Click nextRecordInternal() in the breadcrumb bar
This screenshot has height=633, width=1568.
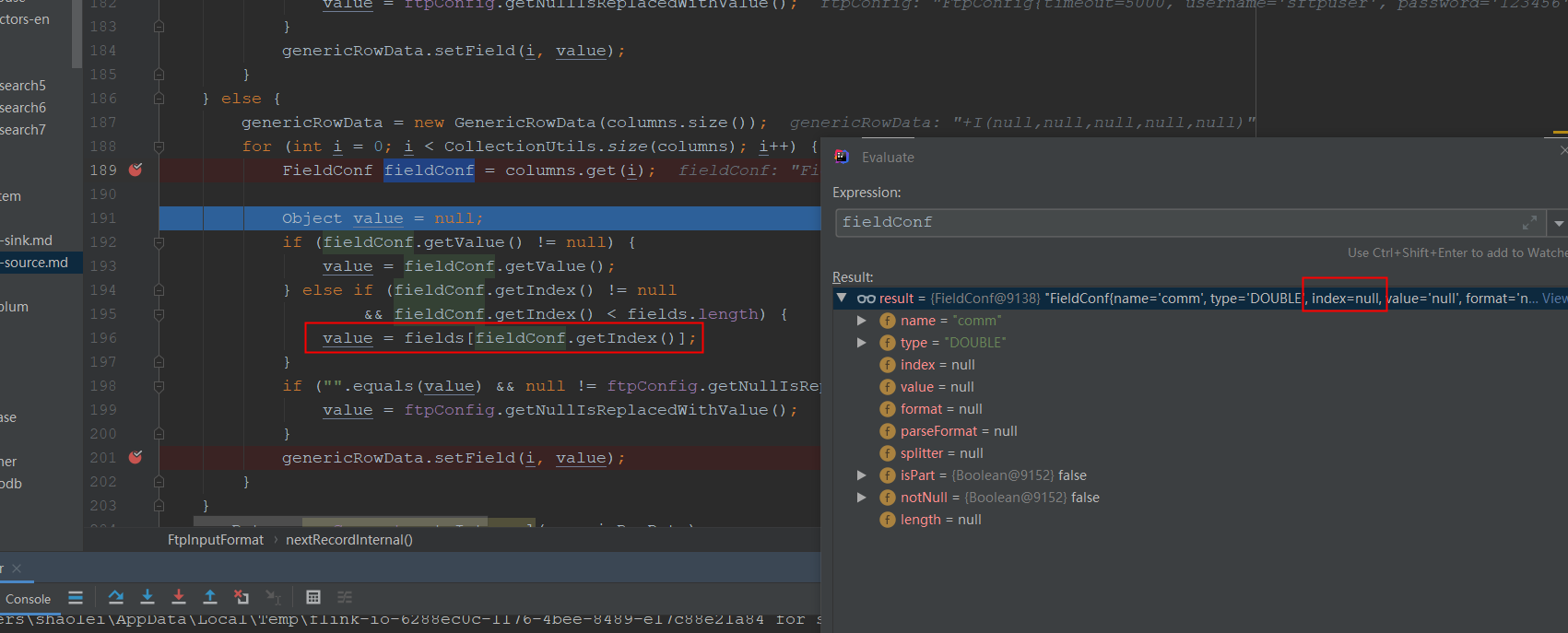349,539
